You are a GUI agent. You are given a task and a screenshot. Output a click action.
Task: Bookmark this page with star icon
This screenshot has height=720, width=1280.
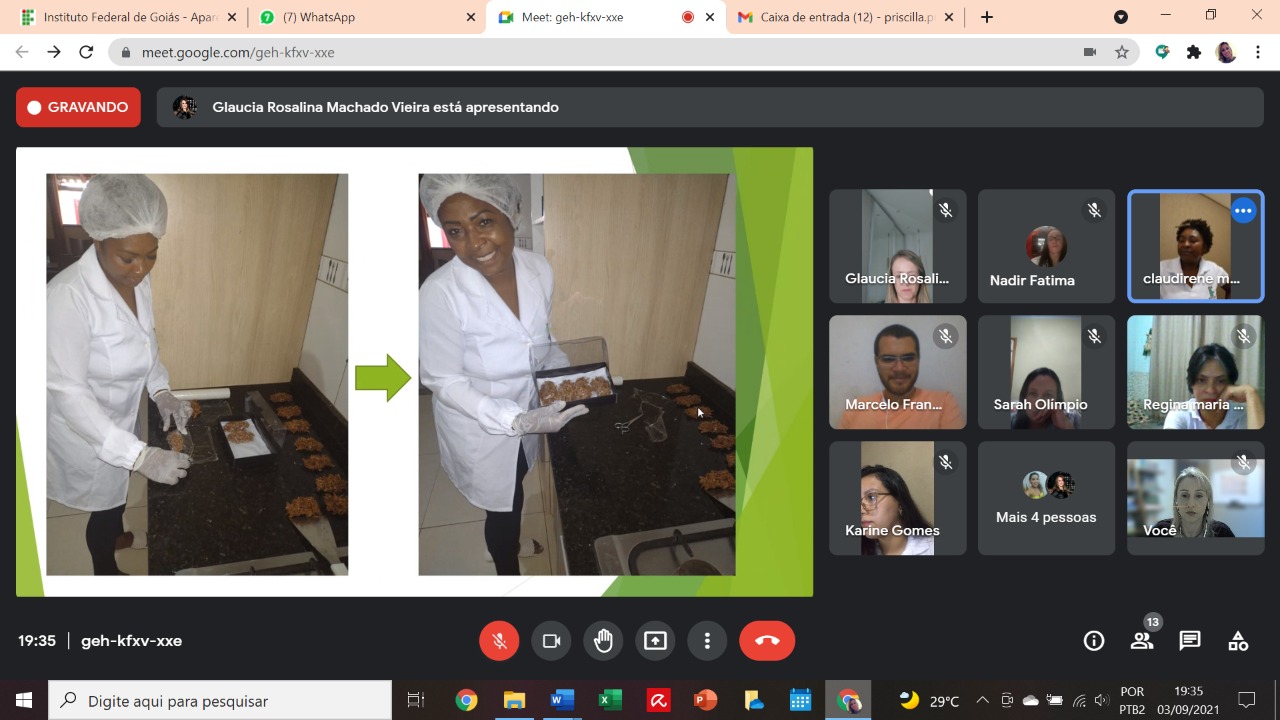(x=1122, y=52)
